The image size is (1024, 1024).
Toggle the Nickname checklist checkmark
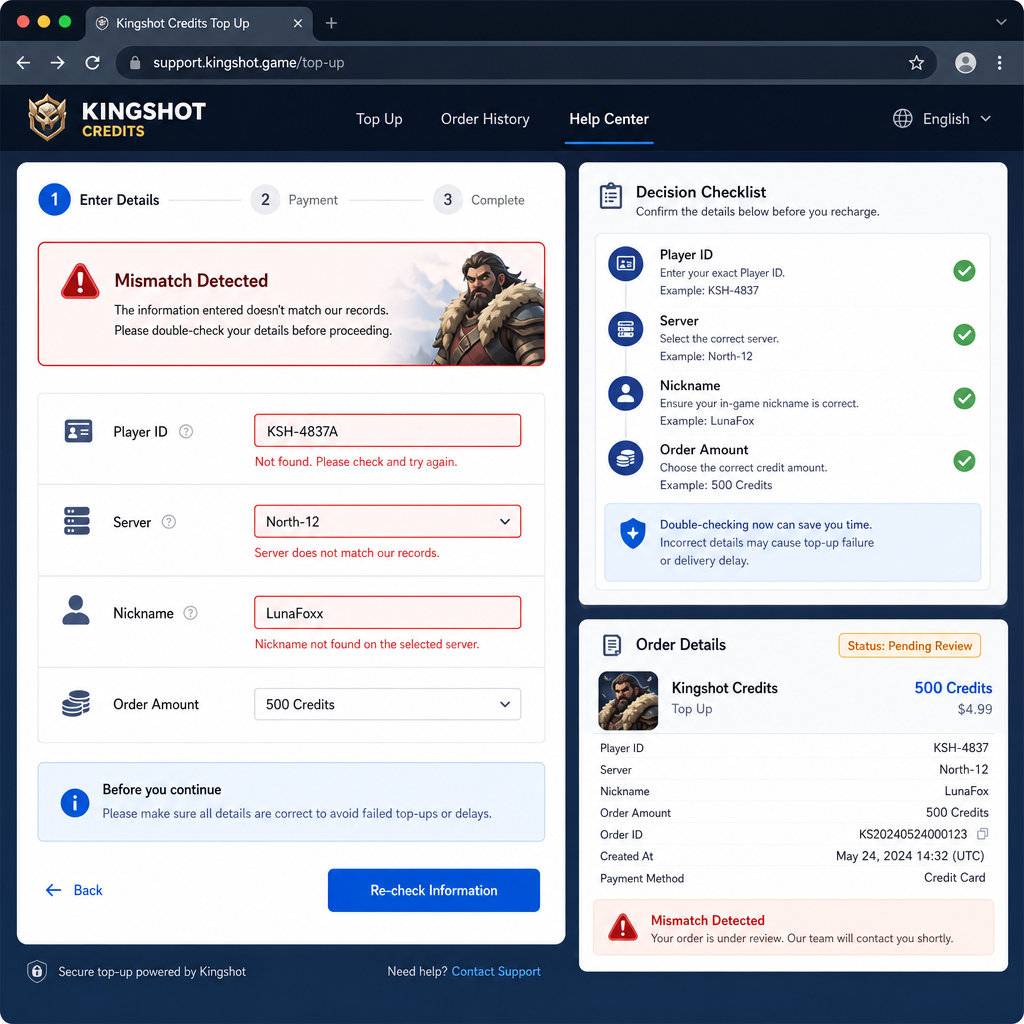(964, 398)
